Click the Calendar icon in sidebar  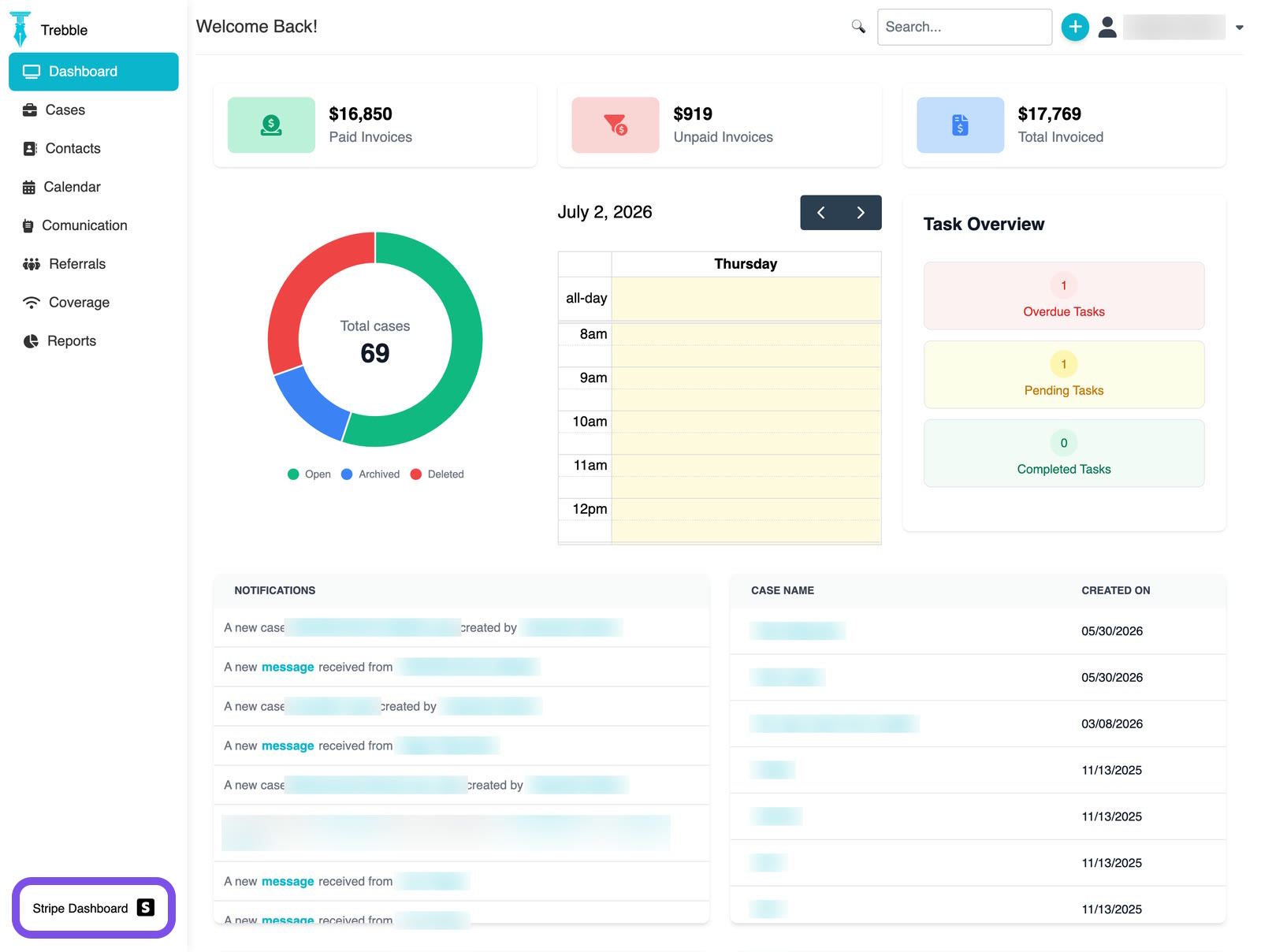point(29,188)
